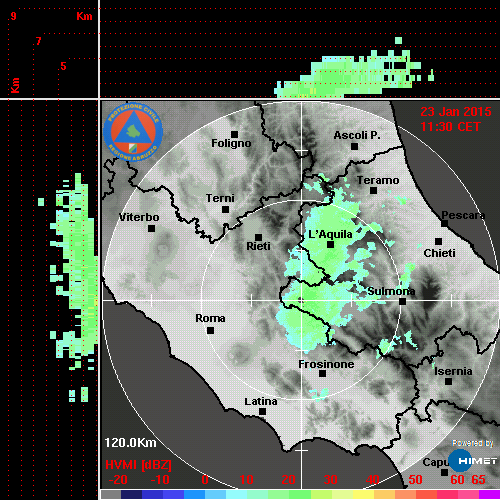Click the '-10' scale value
Image resolution: width=500 pixels, height=500 pixels.
pyautogui.click(x=160, y=480)
